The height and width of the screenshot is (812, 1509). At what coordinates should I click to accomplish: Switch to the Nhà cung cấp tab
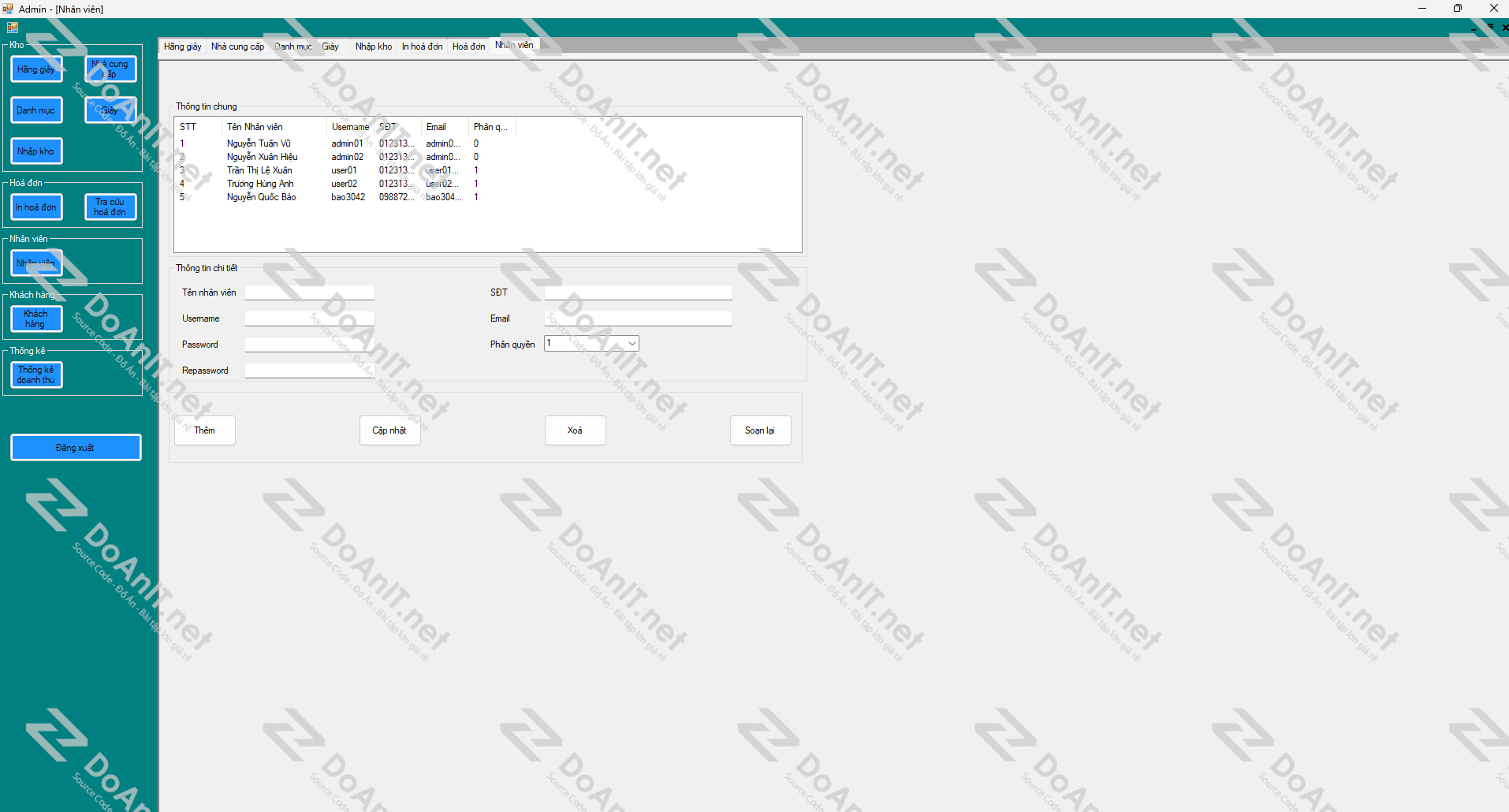point(237,47)
